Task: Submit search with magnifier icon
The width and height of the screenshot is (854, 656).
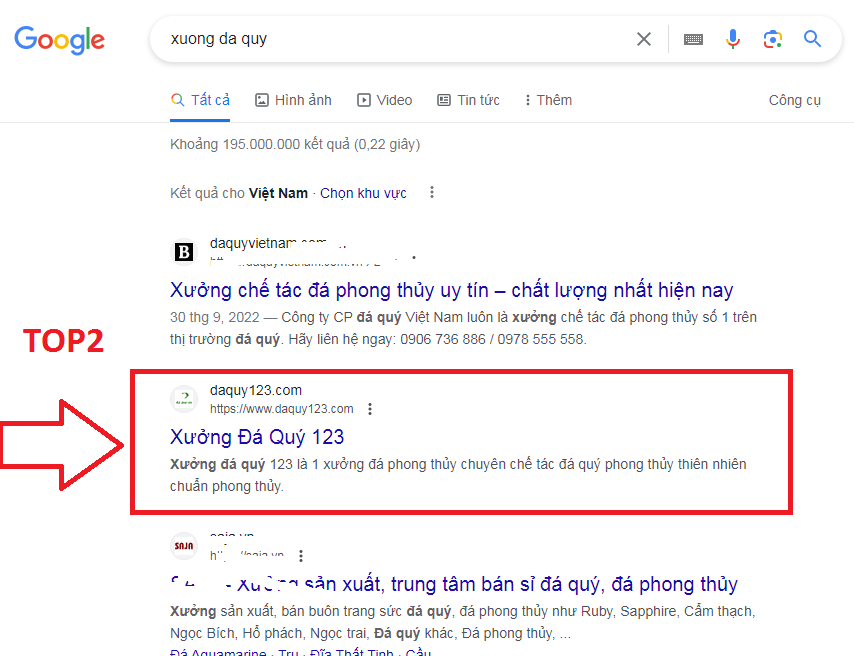Action: [x=812, y=39]
